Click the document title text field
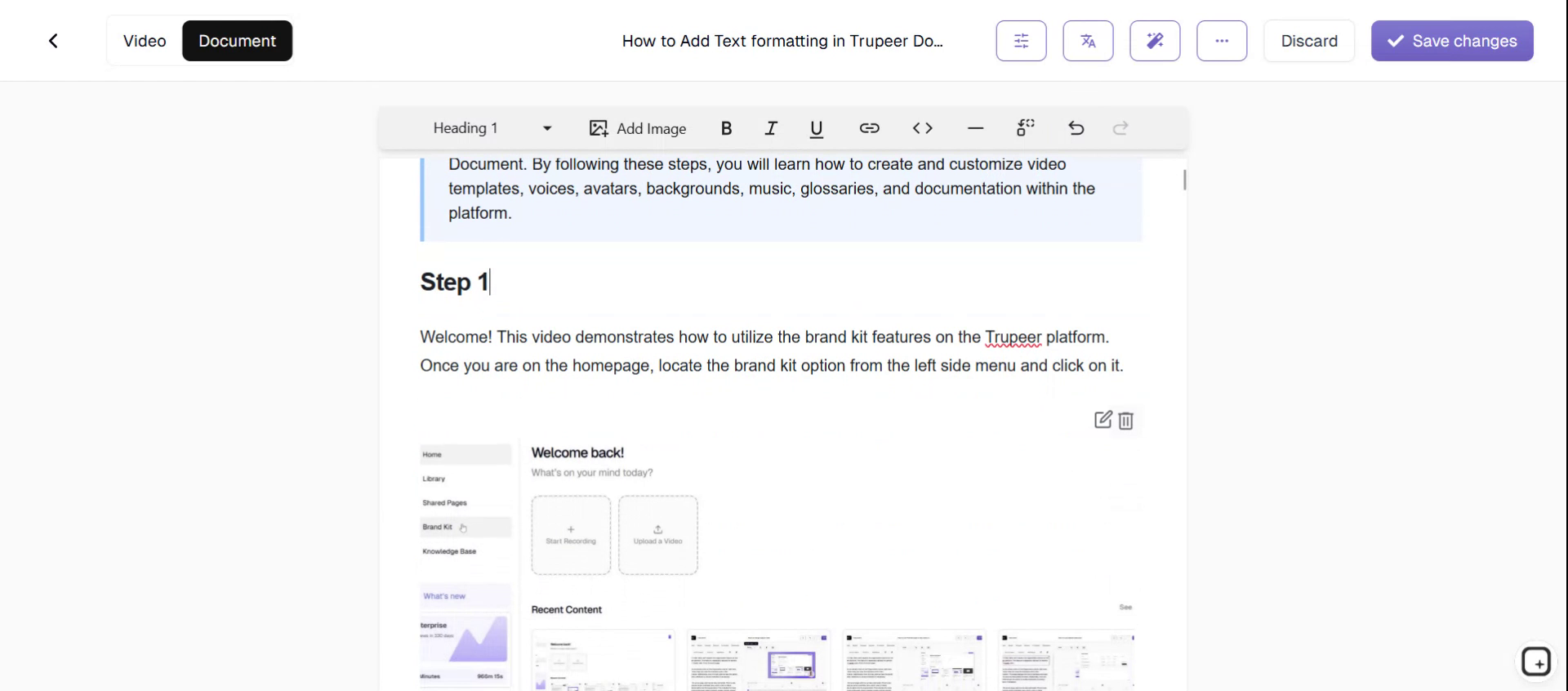This screenshot has width=1568, height=691. point(782,41)
